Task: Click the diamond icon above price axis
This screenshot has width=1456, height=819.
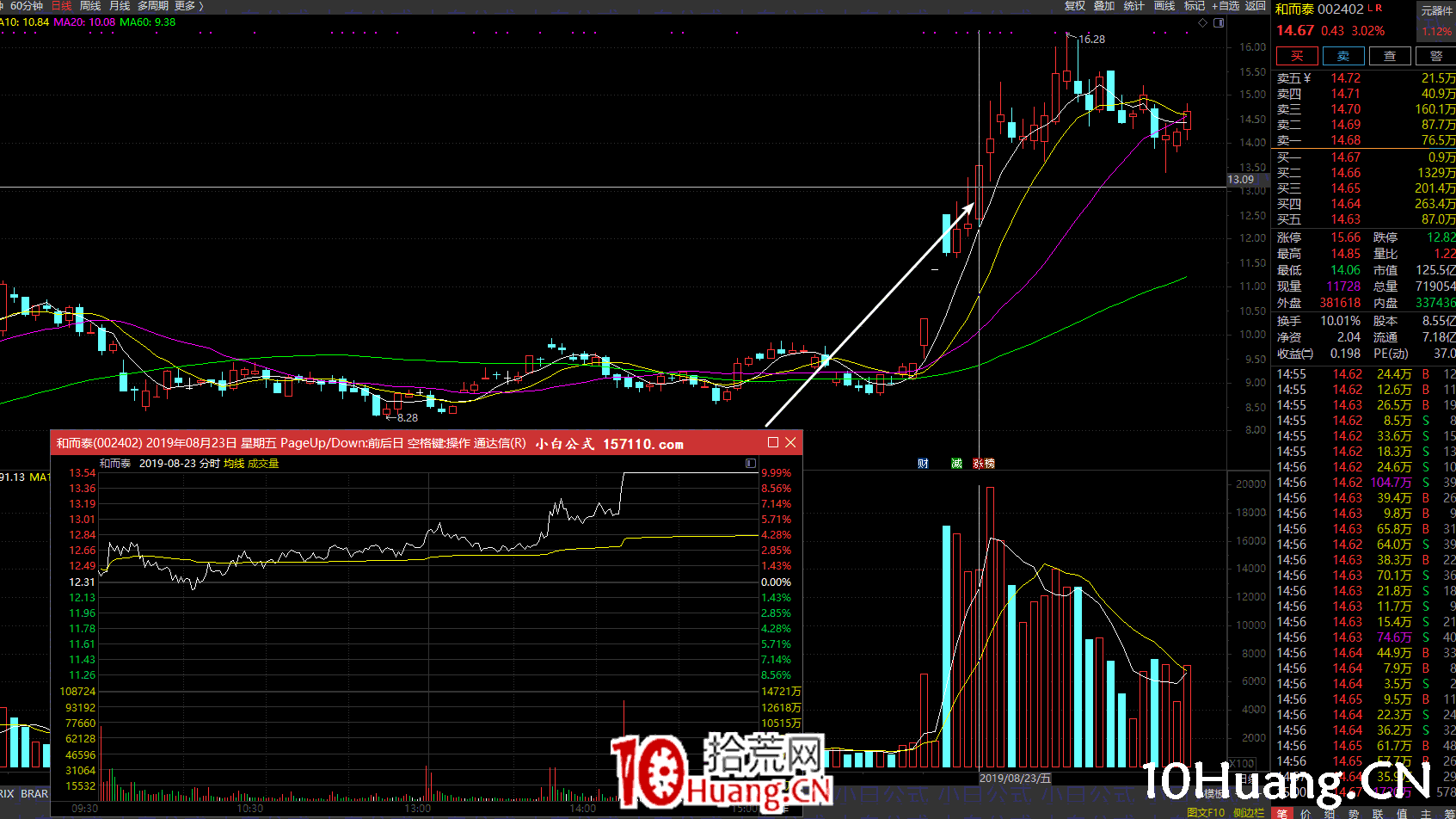Action: click(x=1202, y=22)
